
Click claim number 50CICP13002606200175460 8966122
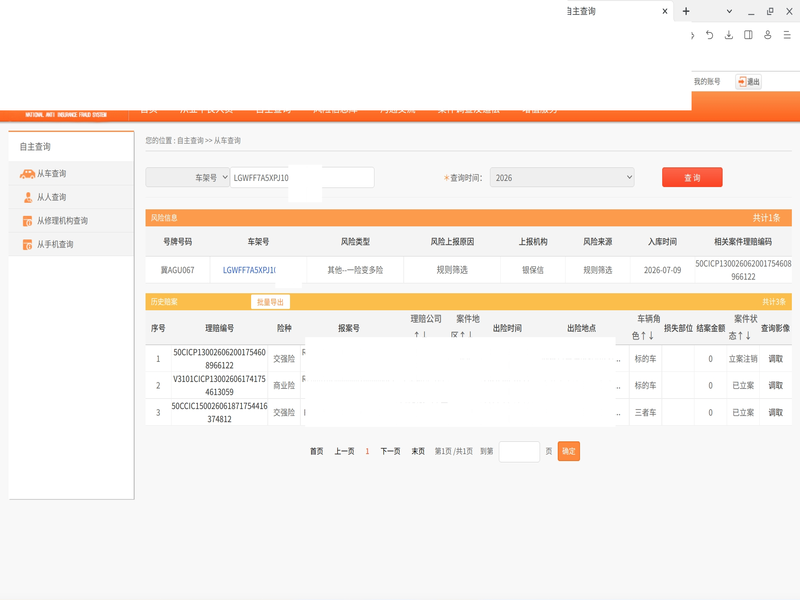point(219,359)
